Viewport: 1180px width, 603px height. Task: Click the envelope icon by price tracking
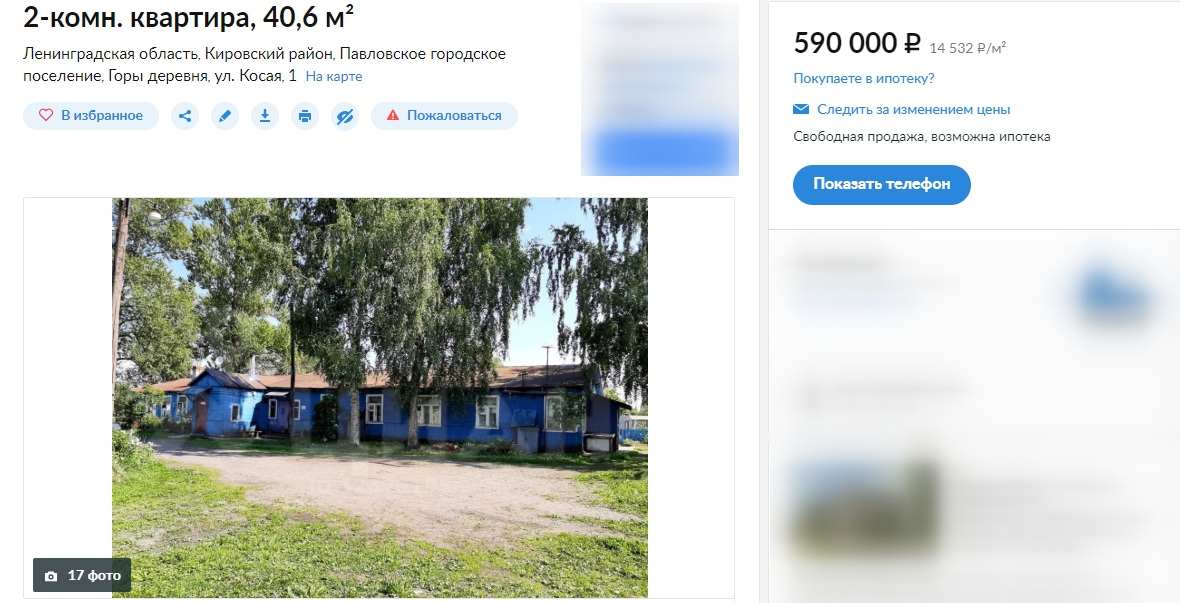tap(801, 109)
